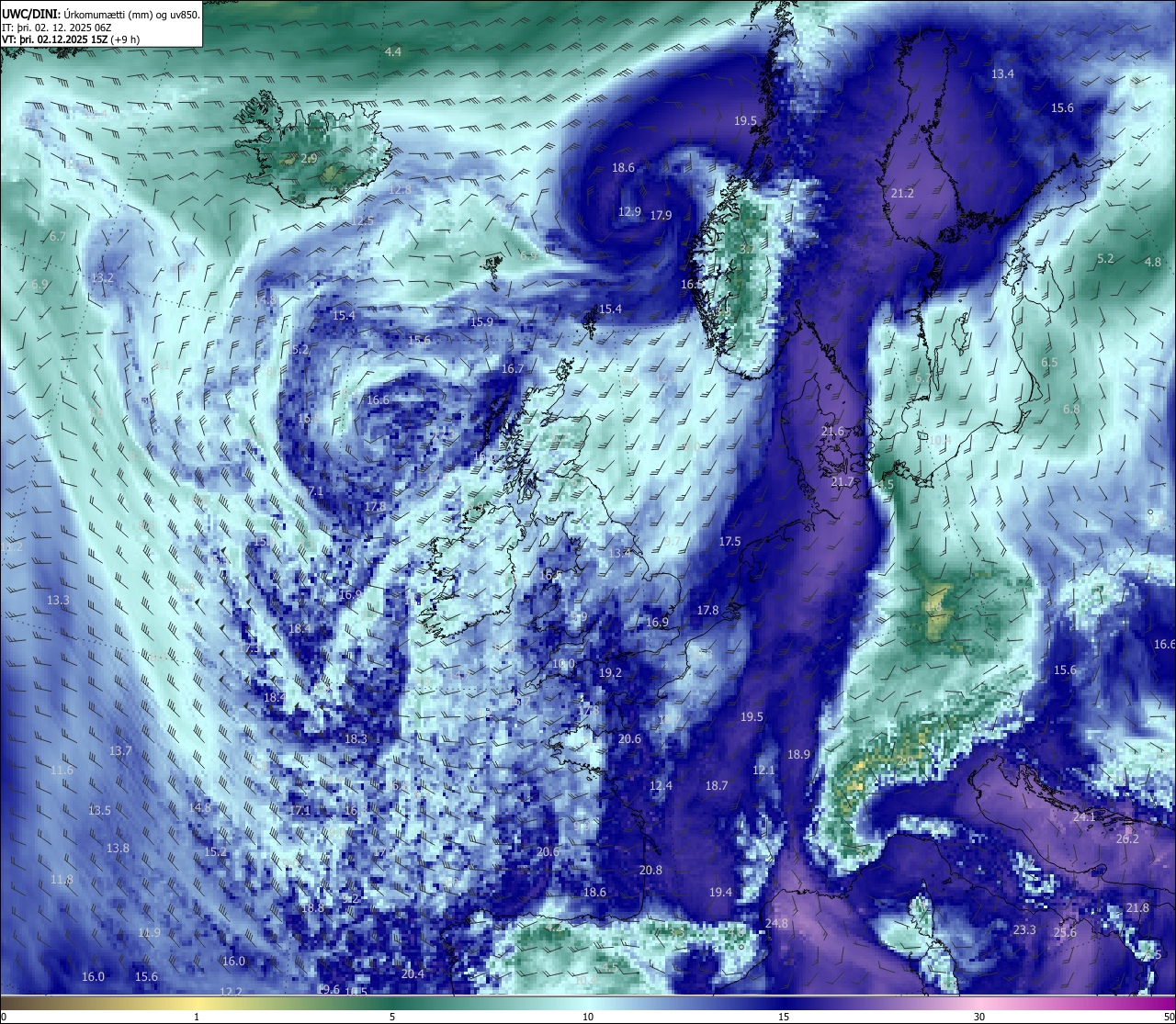Click the 13.2 value label

[102, 277]
